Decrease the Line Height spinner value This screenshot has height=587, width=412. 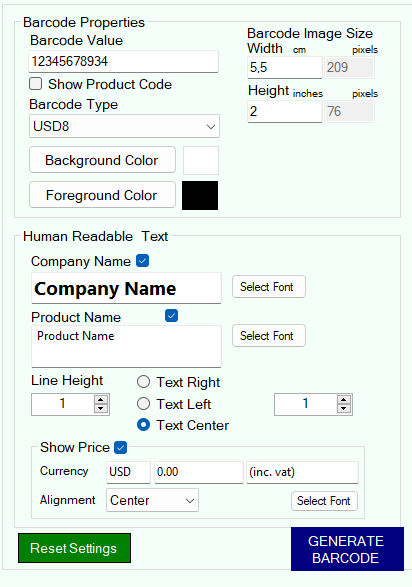(x=101, y=408)
